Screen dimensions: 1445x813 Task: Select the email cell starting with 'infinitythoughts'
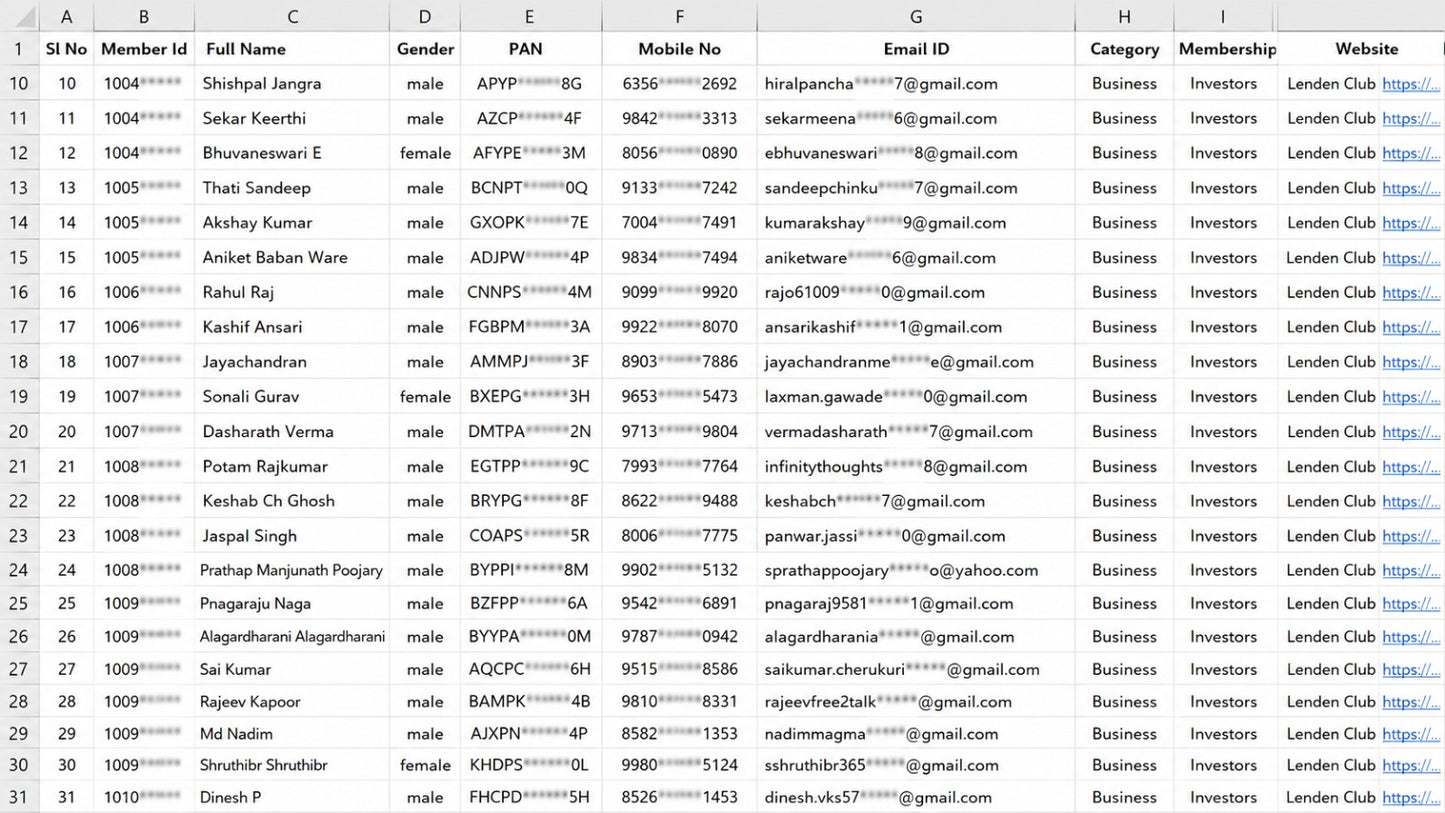(x=916, y=466)
